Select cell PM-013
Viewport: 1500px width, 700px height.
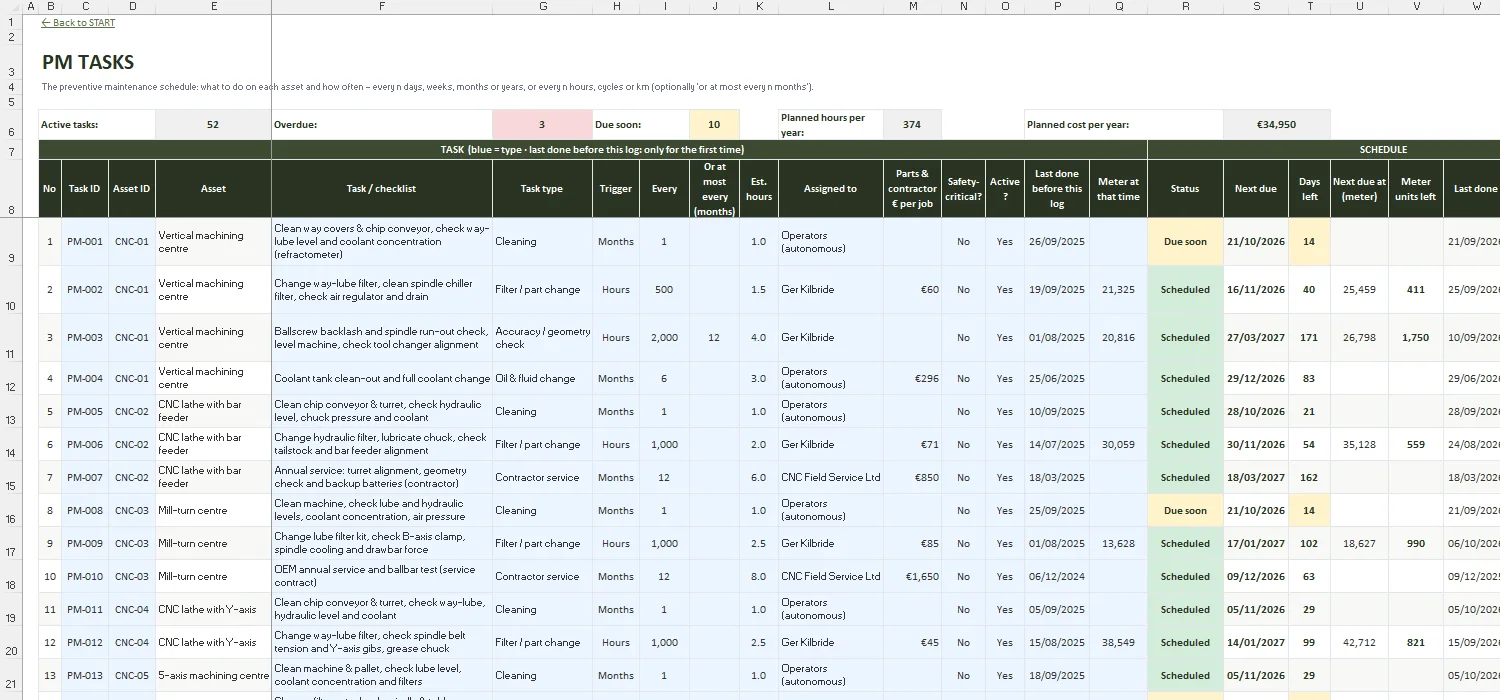click(85, 676)
